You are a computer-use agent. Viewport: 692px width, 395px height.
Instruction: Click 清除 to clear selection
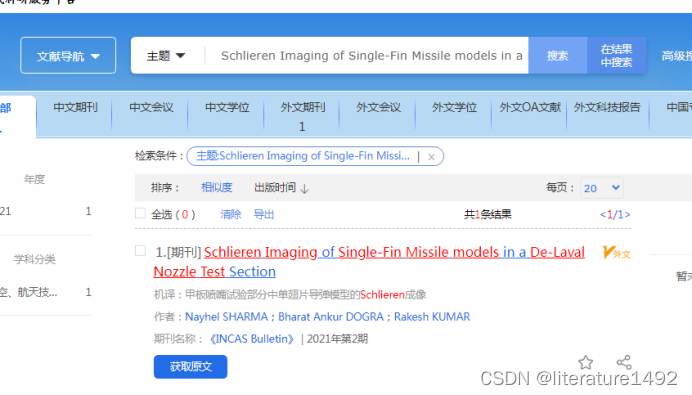pos(231,214)
